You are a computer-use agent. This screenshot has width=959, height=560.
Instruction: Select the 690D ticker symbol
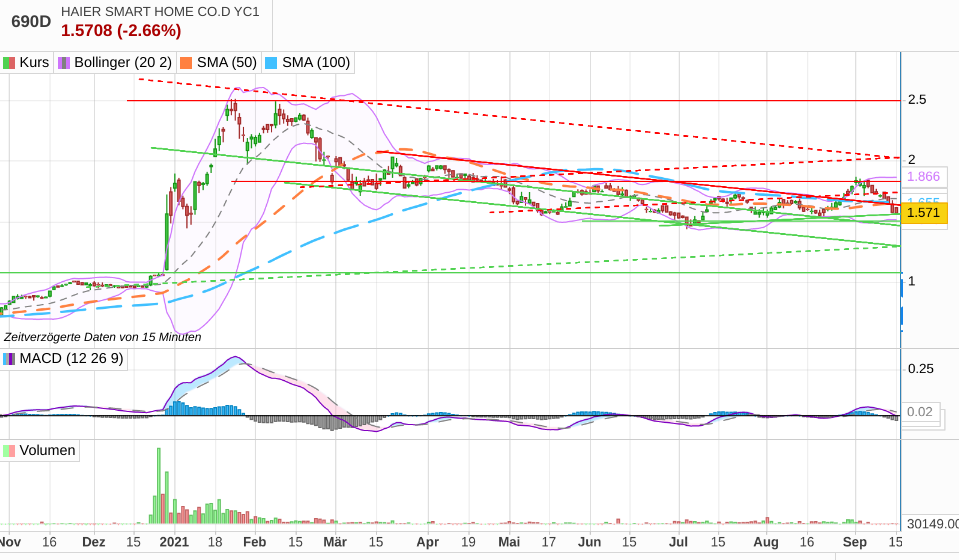point(31,22)
